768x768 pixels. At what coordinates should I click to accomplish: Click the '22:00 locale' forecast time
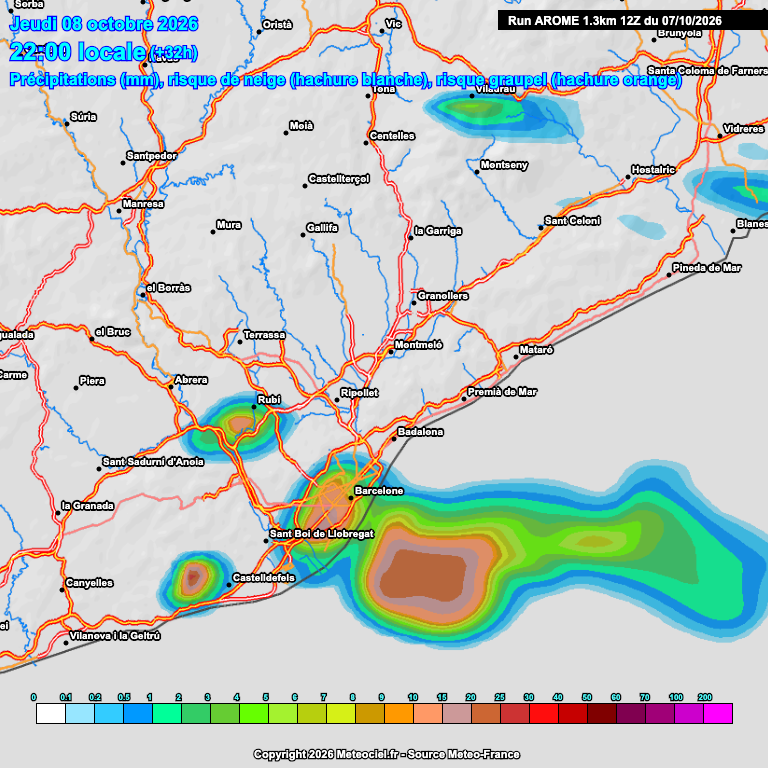[77, 51]
